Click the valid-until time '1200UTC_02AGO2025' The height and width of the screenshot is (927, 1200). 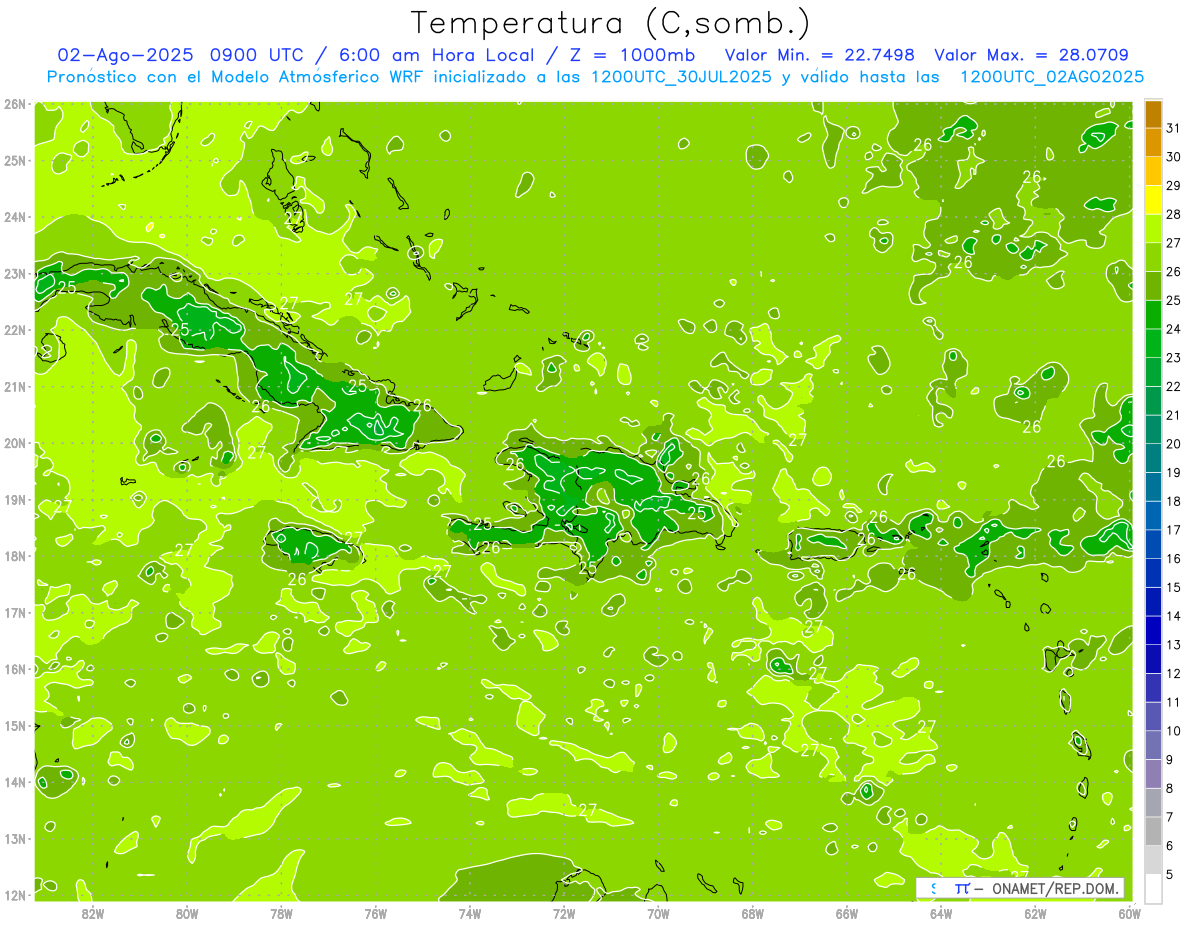pos(1052,76)
